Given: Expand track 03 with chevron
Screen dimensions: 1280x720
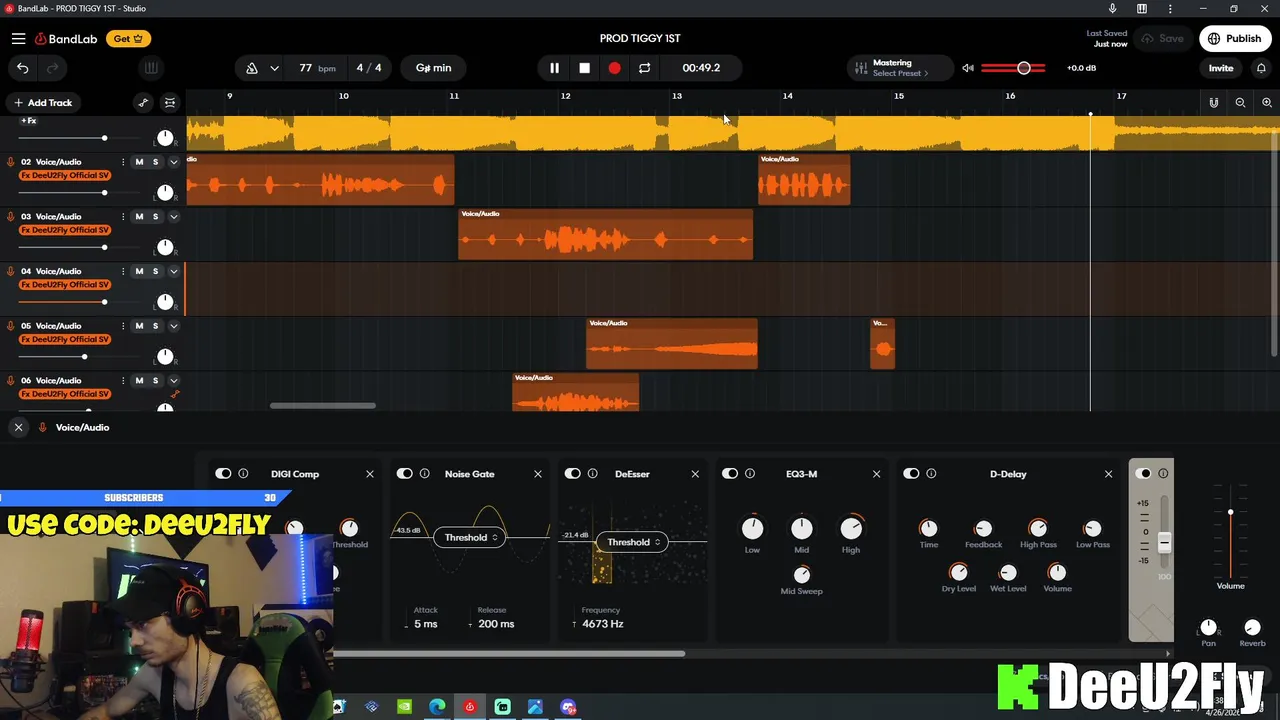Looking at the screenshot, I should [173, 217].
